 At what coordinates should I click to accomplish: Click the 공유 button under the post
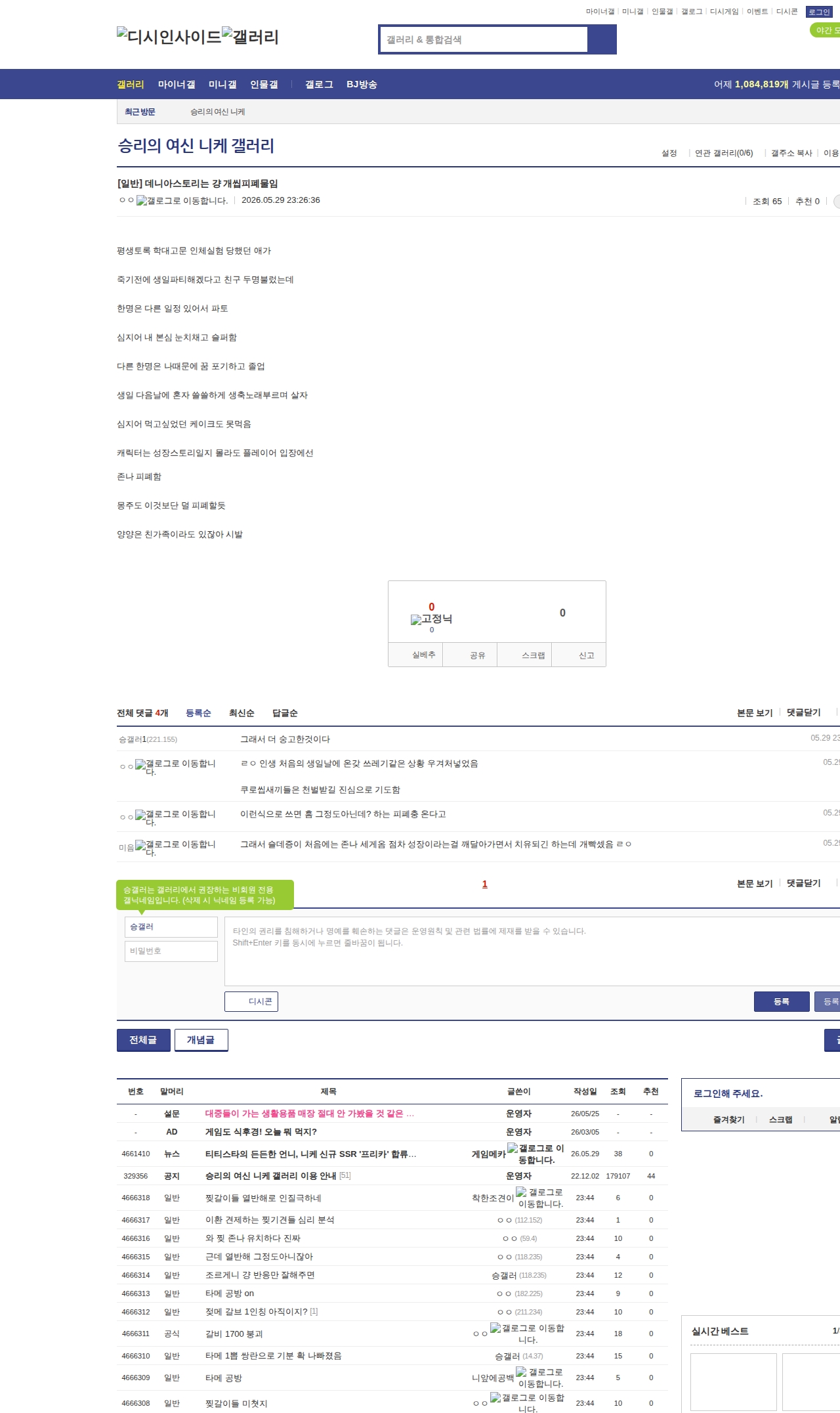click(x=470, y=655)
